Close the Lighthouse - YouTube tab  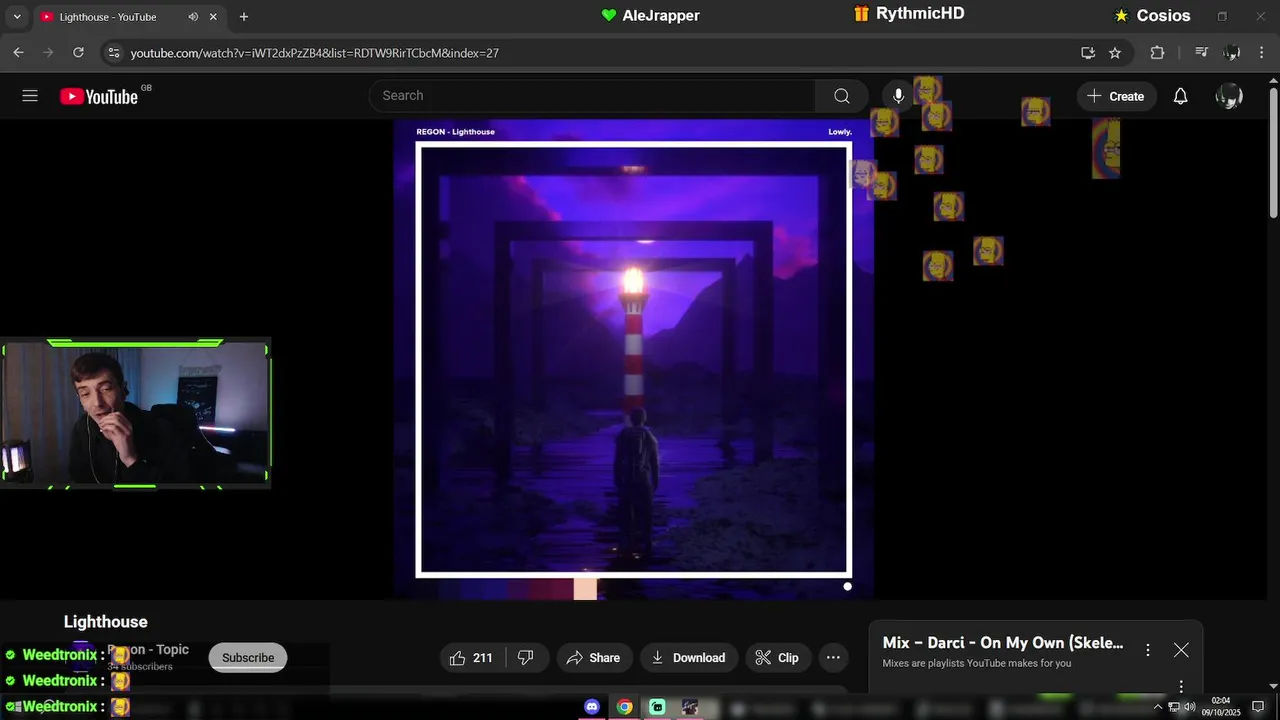[213, 16]
